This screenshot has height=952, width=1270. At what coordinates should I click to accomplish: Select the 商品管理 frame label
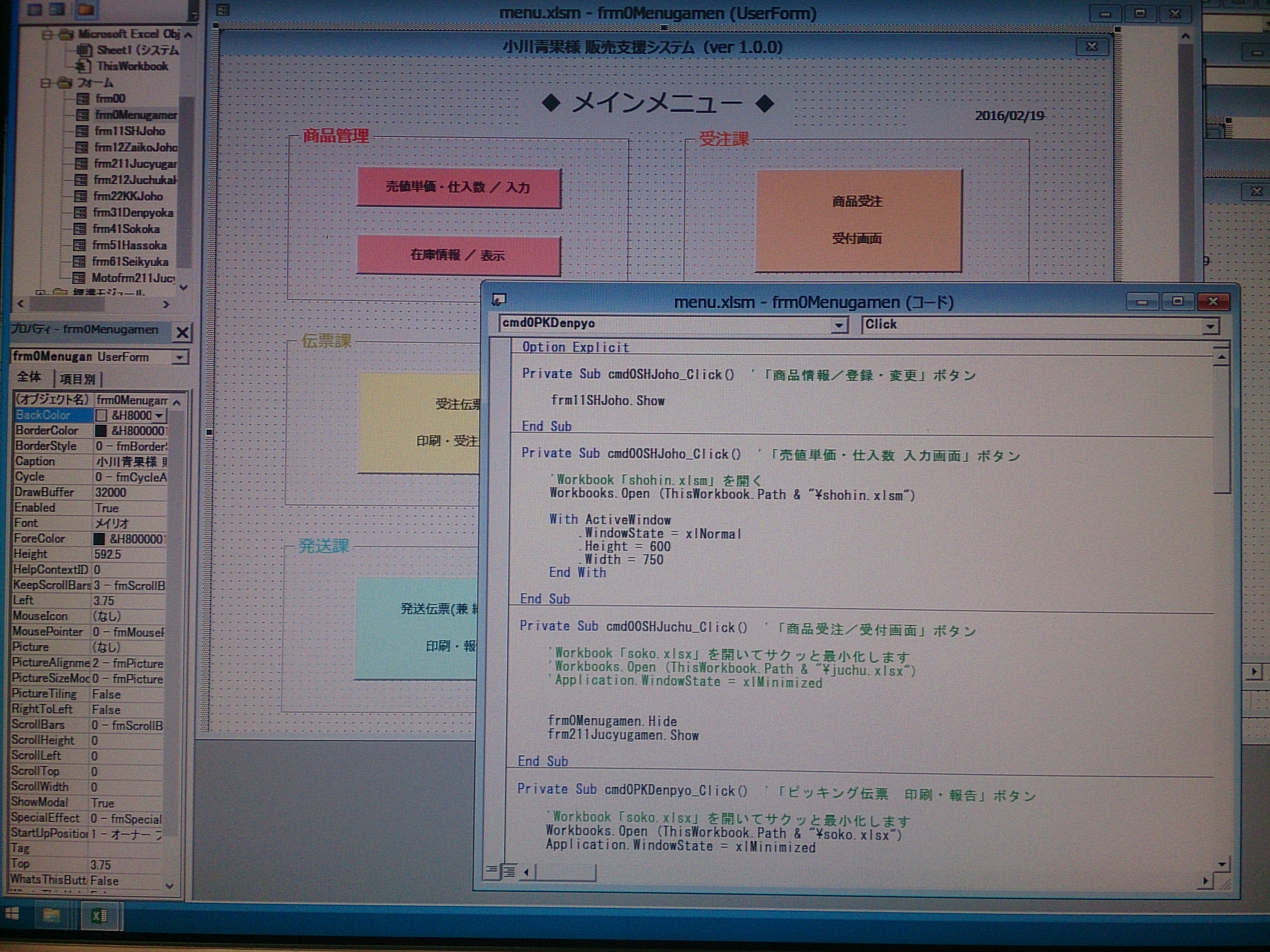[336, 136]
